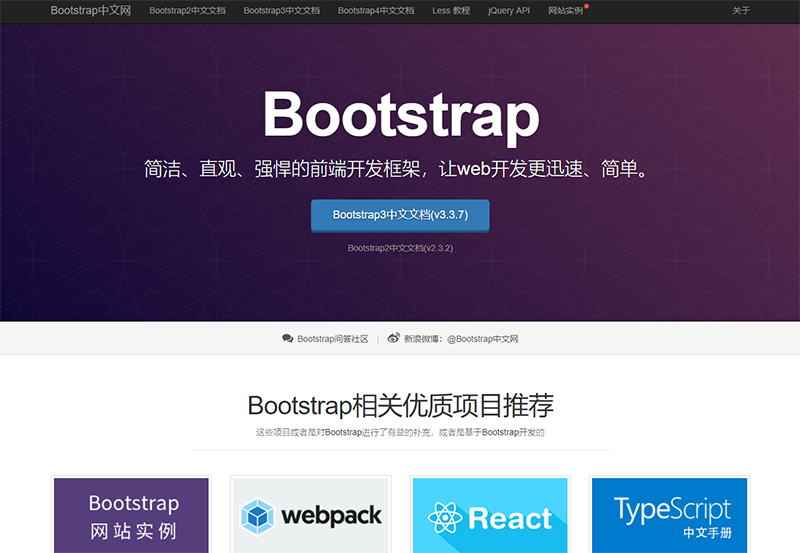Click the Bootstrap3中文文档(v3.3.7) button
Image resolution: width=800 pixels, height=553 pixels.
401,215
